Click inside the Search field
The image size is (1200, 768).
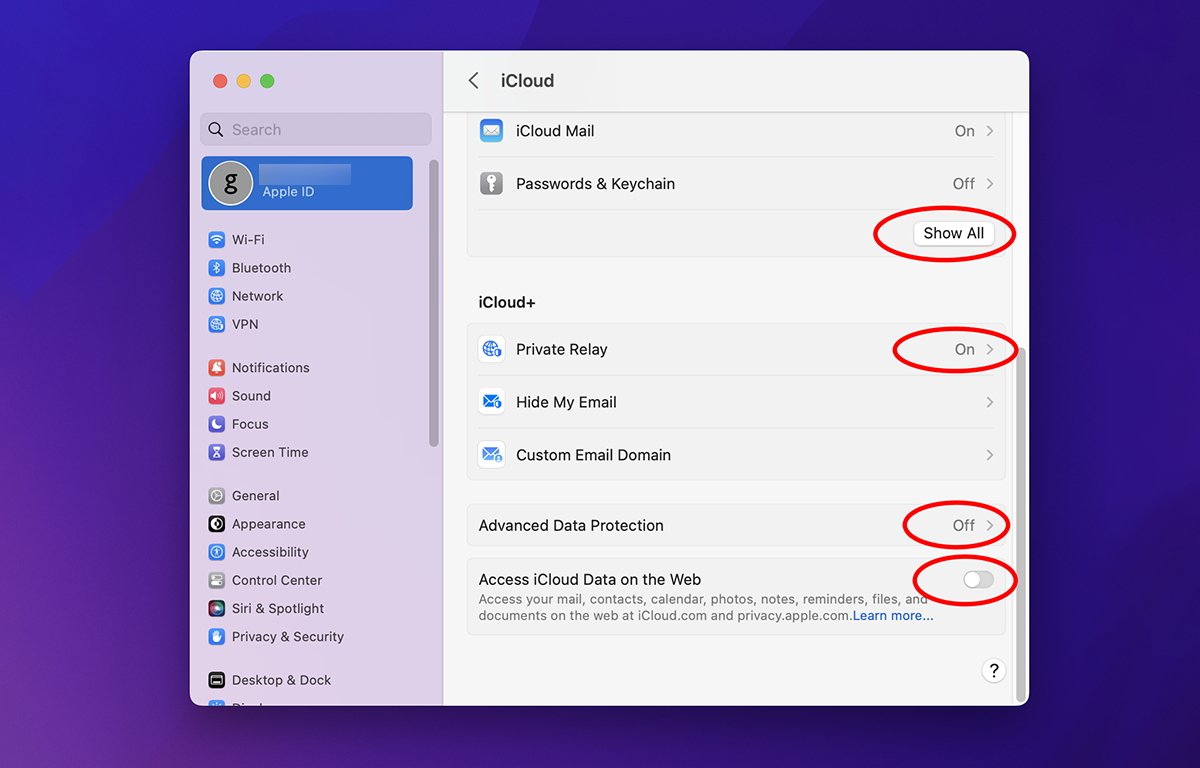click(x=315, y=129)
